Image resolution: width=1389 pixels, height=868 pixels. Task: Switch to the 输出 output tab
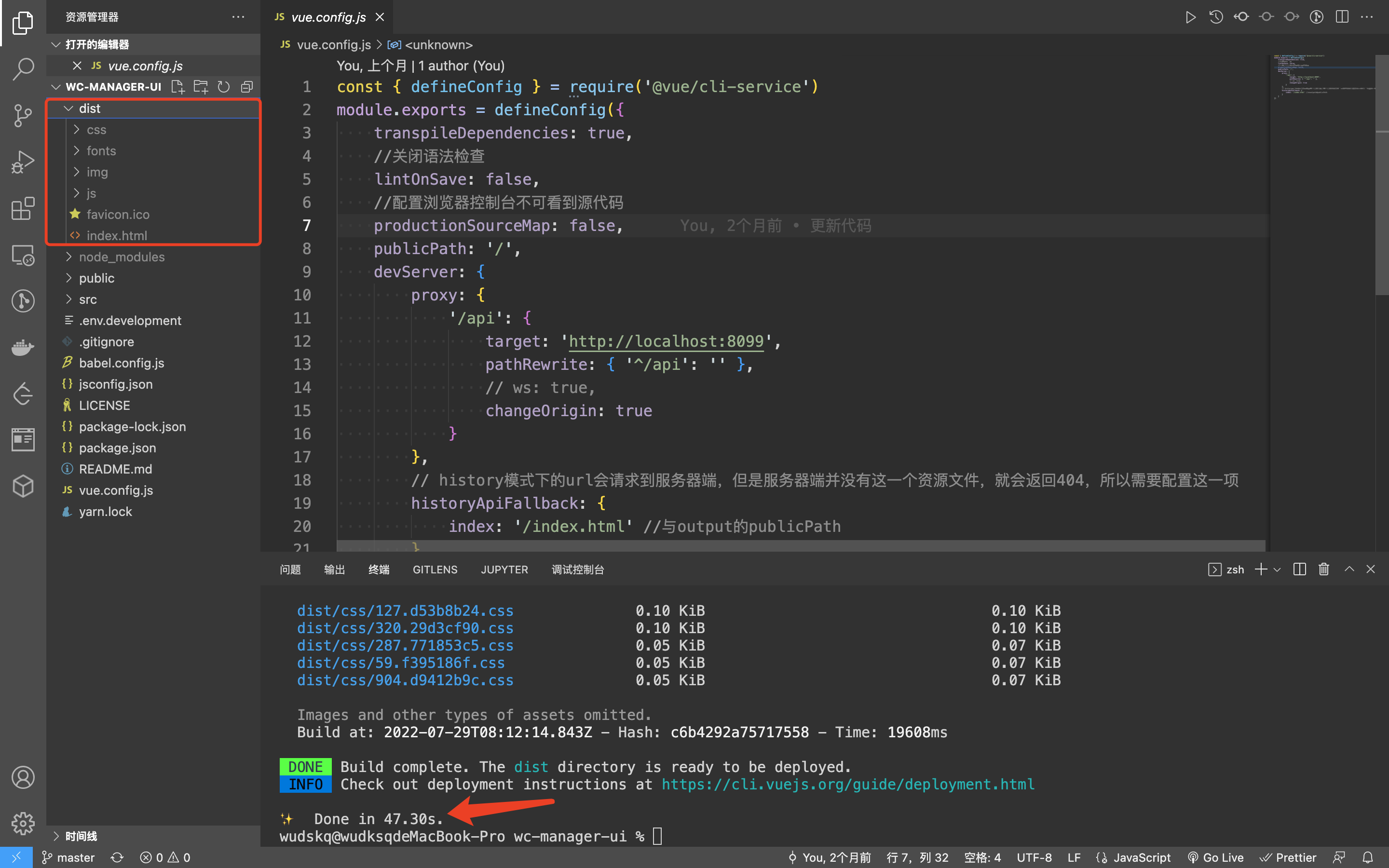point(335,570)
